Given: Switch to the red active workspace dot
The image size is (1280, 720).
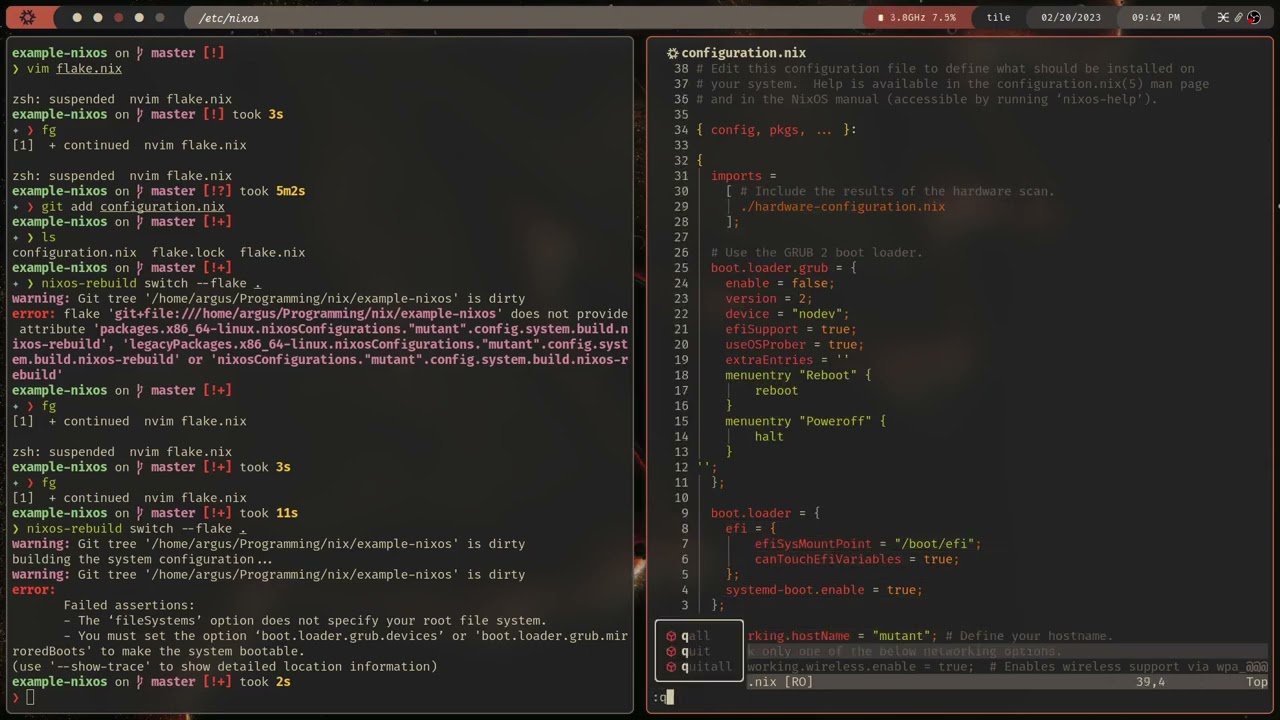Looking at the screenshot, I should coord(118,18).
